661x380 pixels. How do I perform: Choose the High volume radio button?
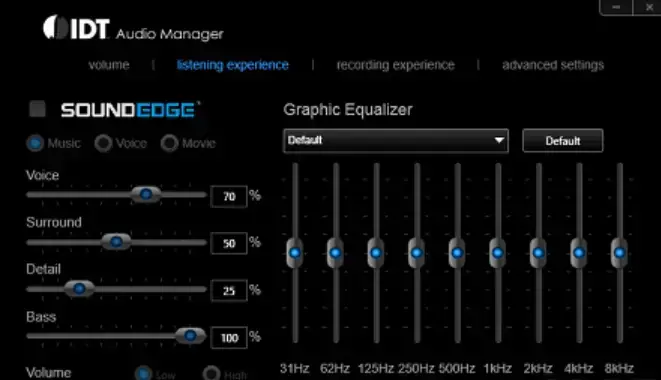pos(212,373)
